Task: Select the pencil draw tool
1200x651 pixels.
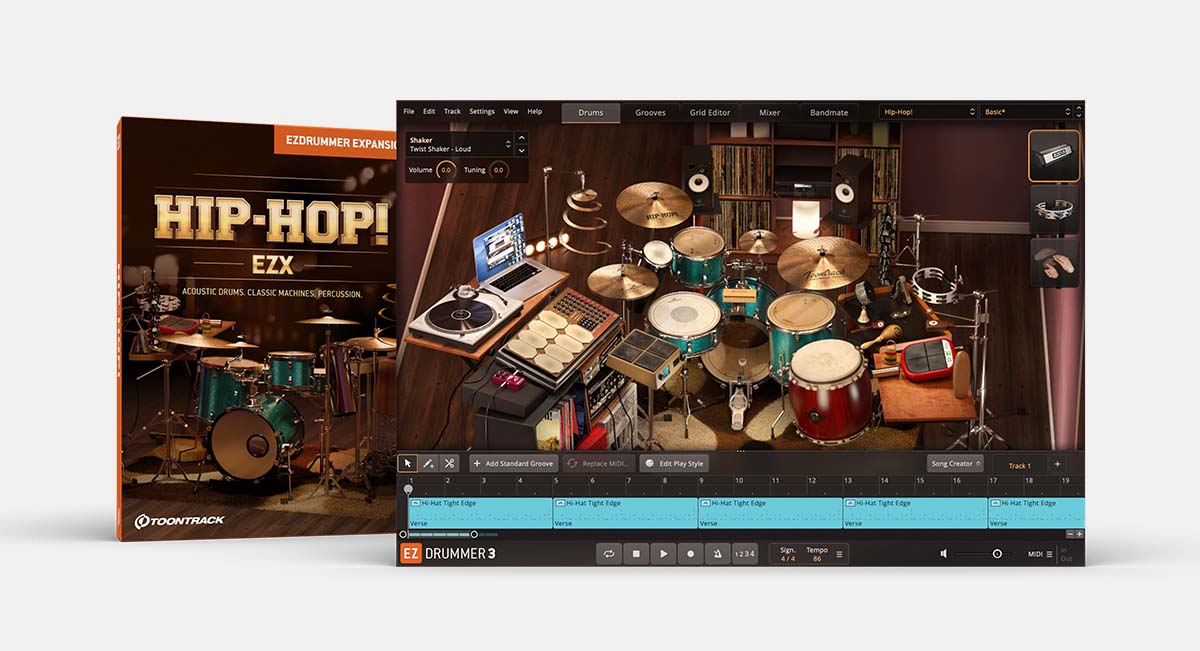Action: click(x=428, y=463)
